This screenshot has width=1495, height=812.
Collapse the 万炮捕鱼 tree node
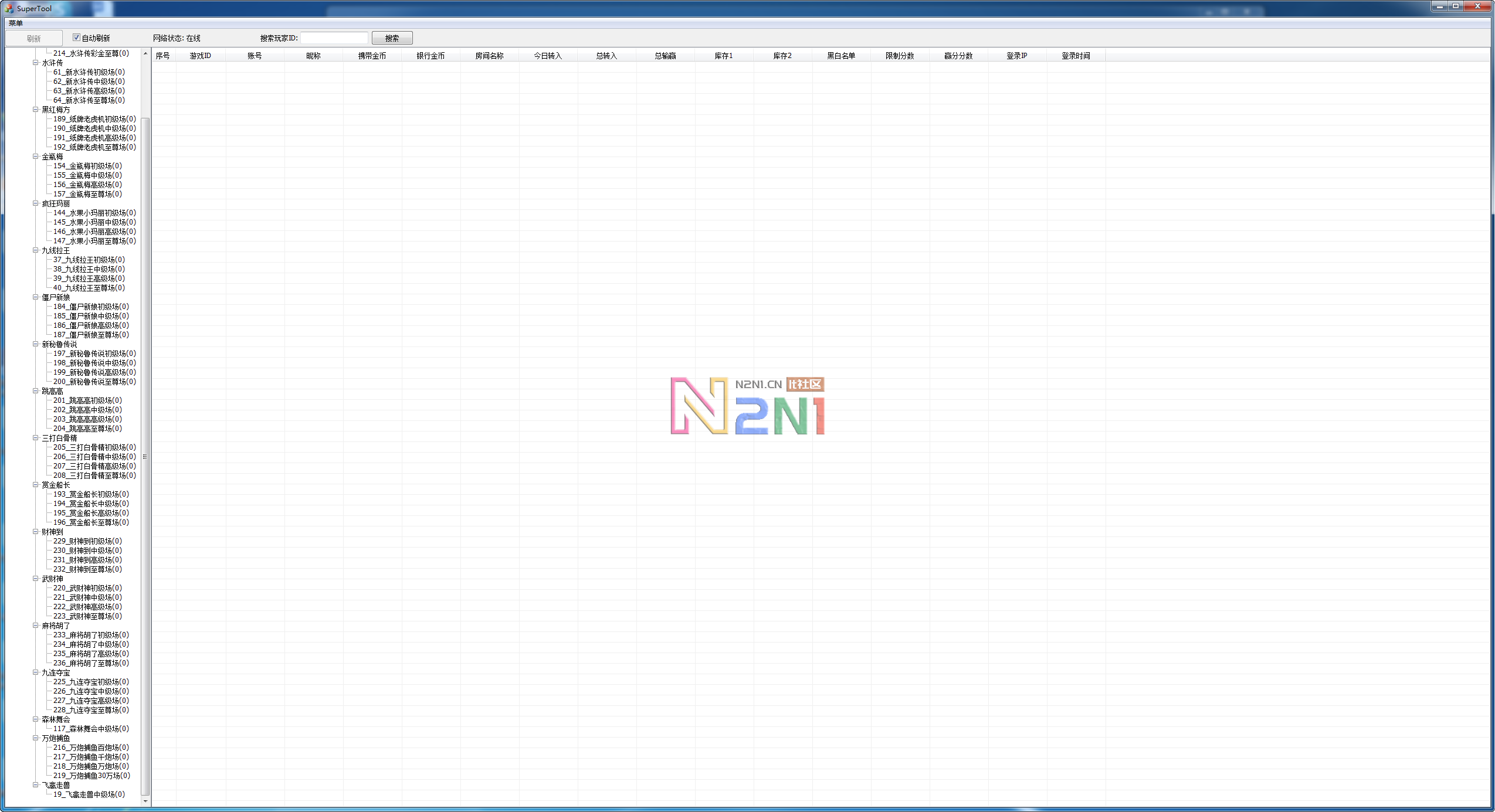[x=36, y=738]
